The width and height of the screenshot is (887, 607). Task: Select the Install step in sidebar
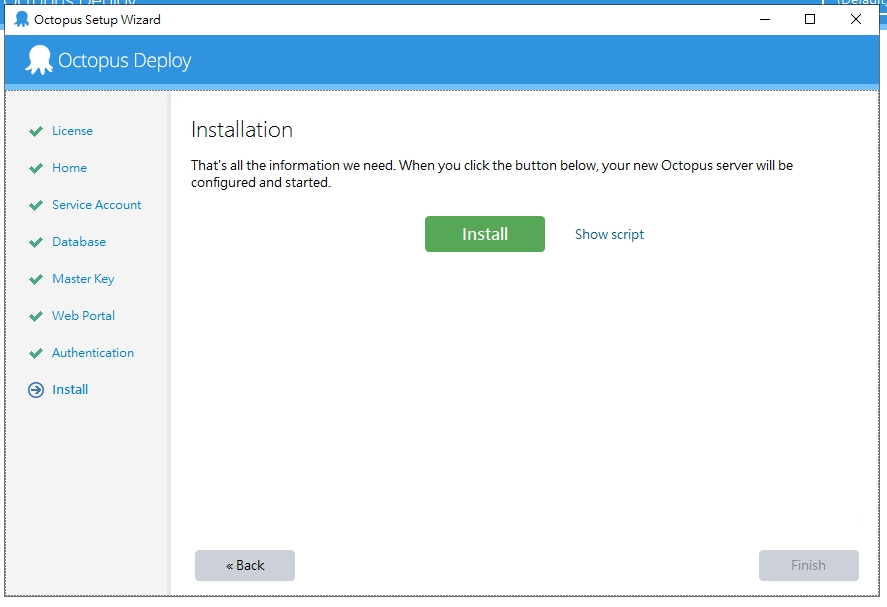pyautogui.click(x=70, y=389)
